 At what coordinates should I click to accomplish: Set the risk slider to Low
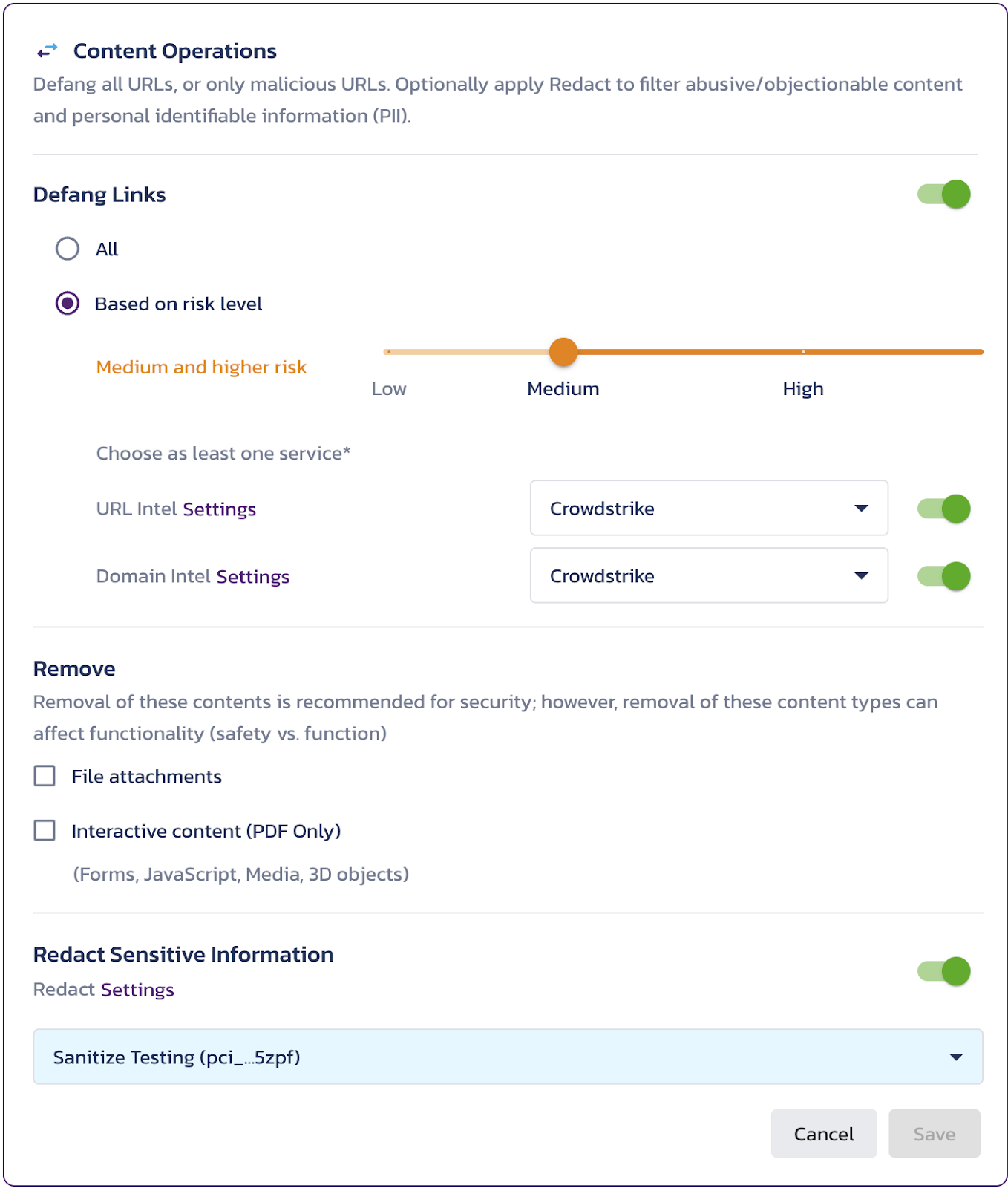(389, 352)
